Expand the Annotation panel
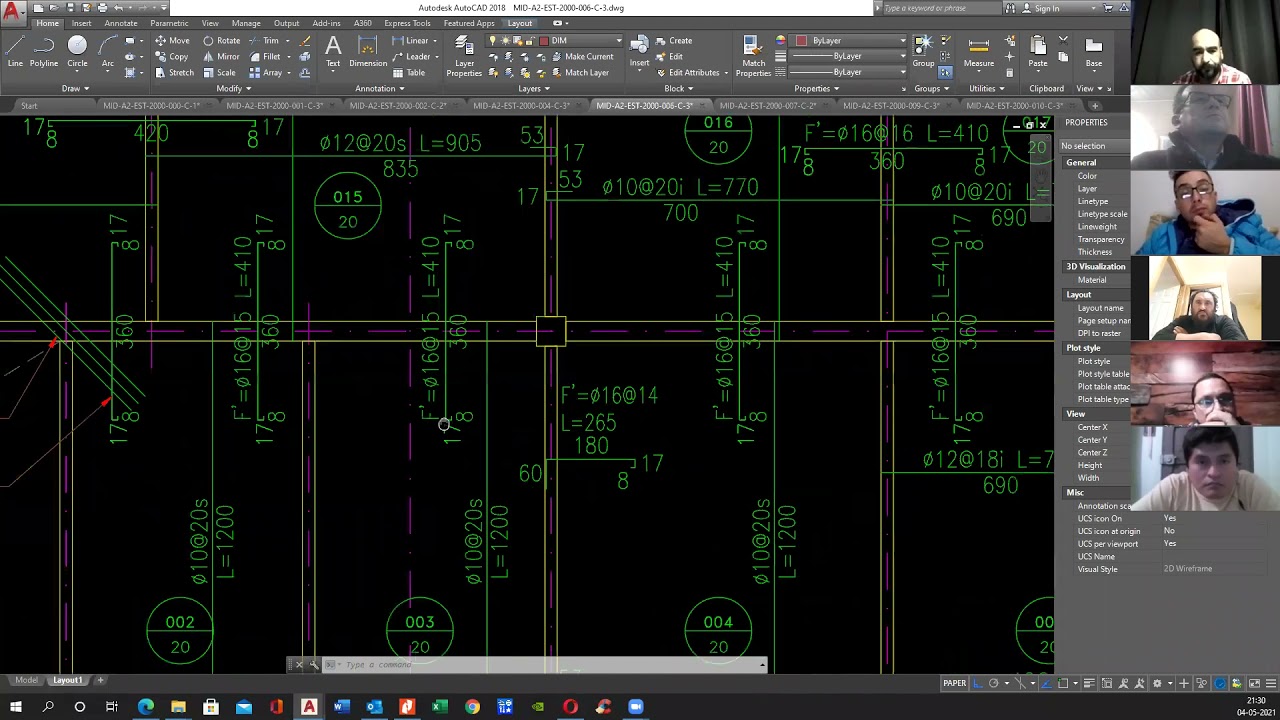Viewport: 1280px width, 720px height. (380, 88)
